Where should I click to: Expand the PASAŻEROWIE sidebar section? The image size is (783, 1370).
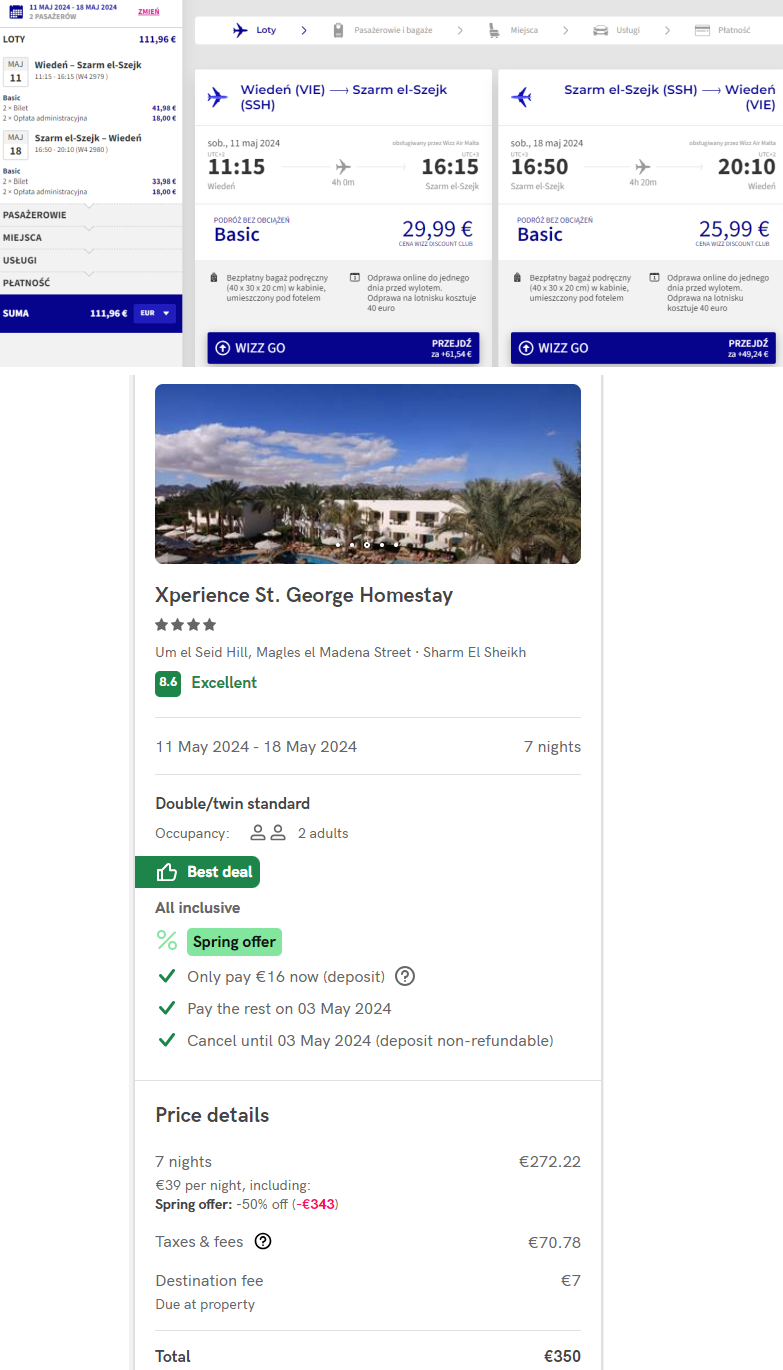click(x=89, y=215)
